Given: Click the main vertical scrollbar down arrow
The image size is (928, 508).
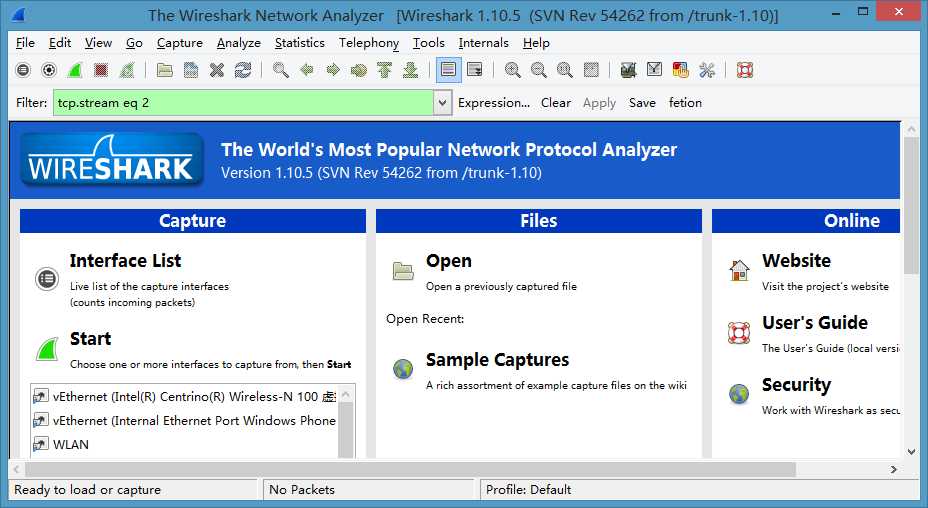Looking at the screenshot, I should (x=911, y=452).
